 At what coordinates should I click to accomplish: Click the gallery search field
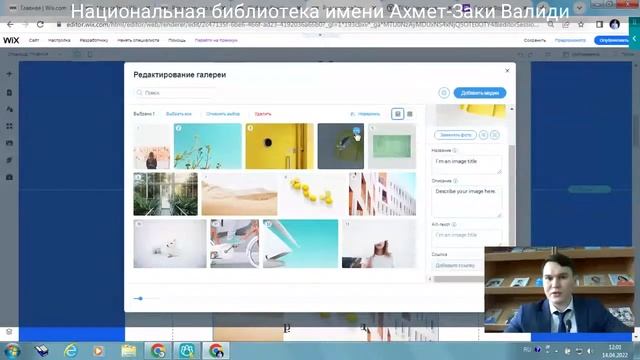tap(176, 93)
